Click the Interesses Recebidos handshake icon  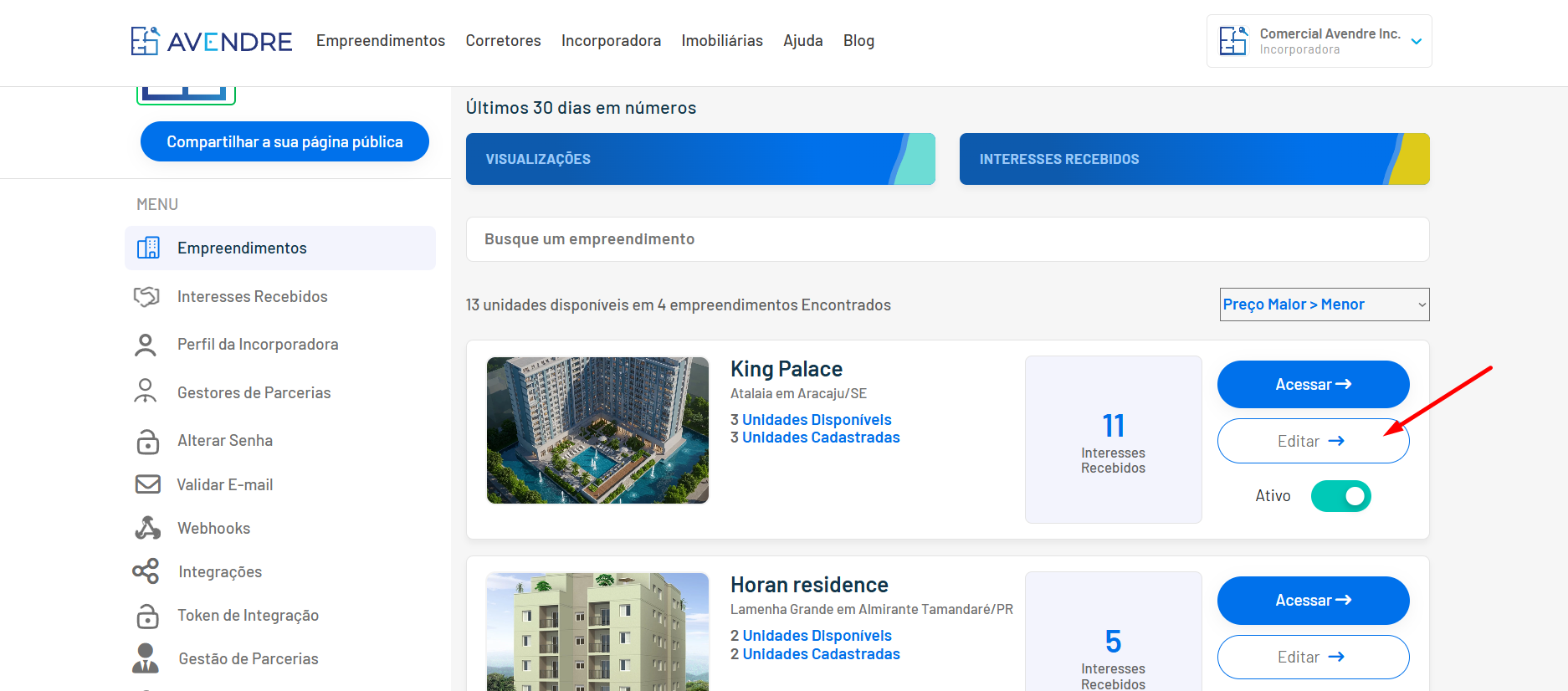pos(146,296)
